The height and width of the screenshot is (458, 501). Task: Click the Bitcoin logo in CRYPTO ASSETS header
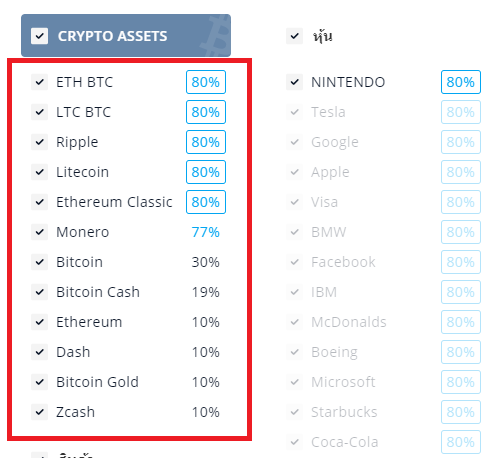214,36
